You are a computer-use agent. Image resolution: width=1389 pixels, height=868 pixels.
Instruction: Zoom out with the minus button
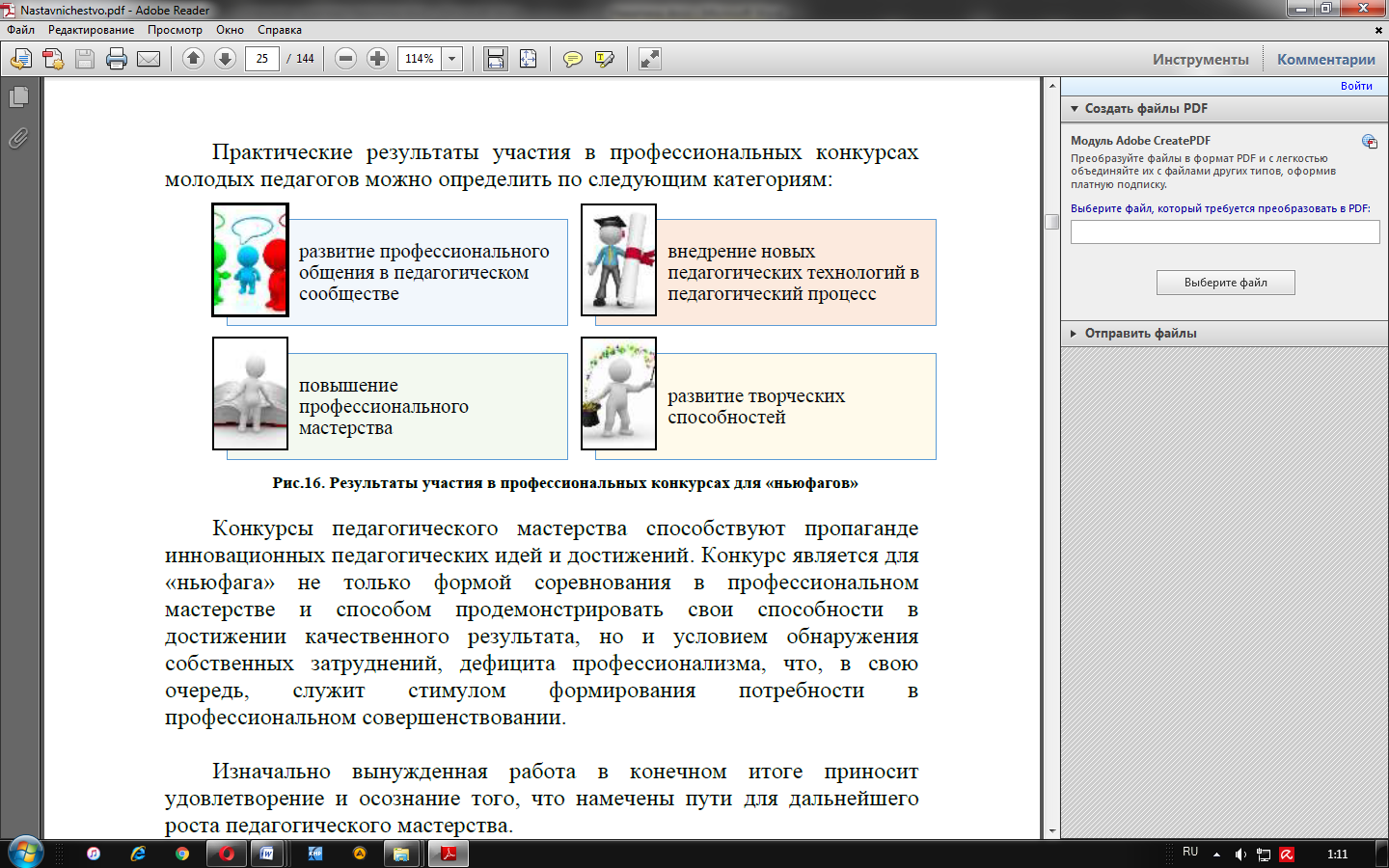[345, 59]
